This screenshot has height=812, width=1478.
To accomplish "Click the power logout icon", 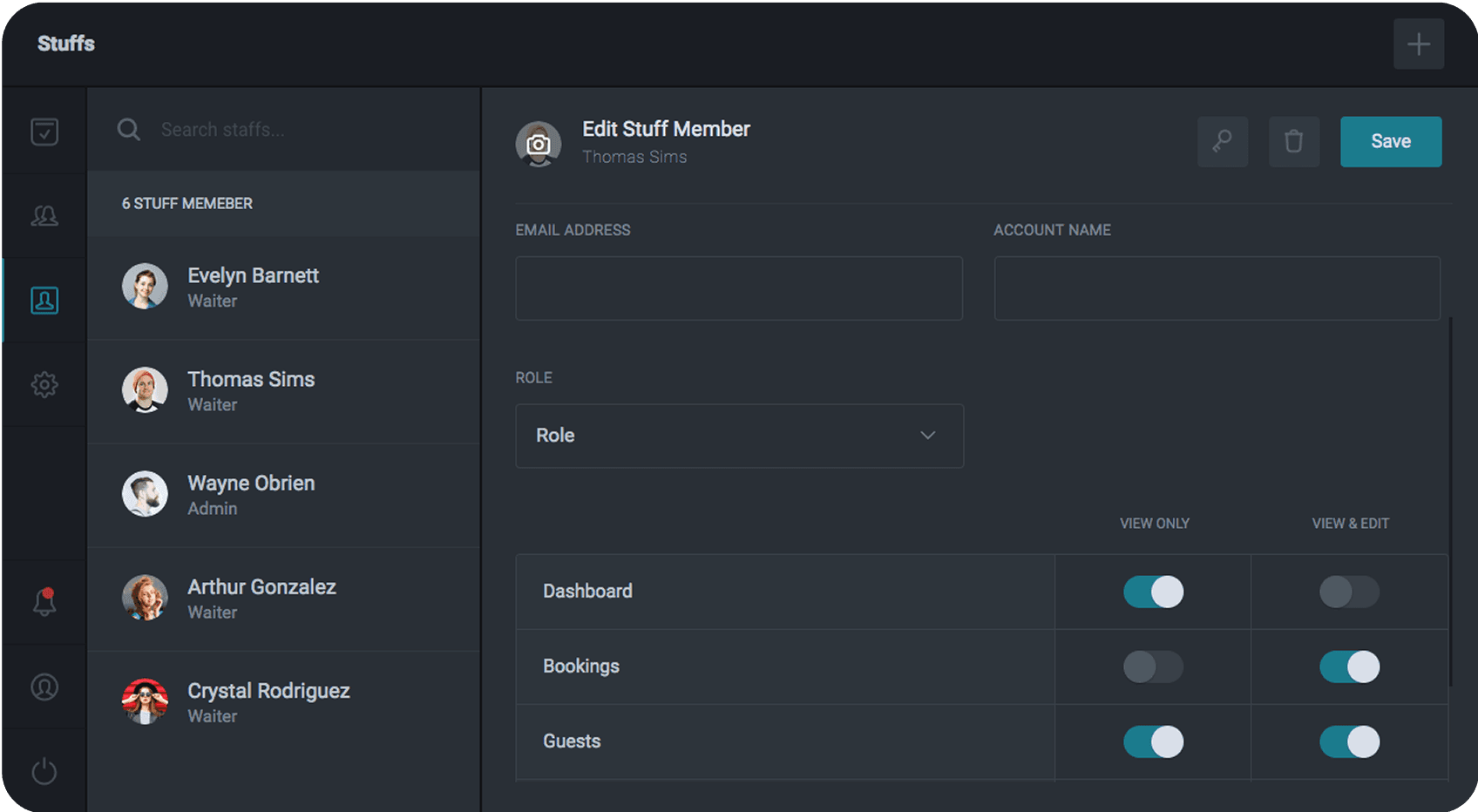I will (x=44, y=771).
